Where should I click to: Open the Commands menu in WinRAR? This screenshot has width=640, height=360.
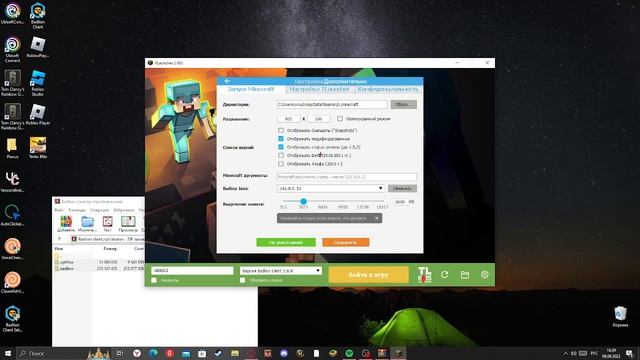(77, 210)
